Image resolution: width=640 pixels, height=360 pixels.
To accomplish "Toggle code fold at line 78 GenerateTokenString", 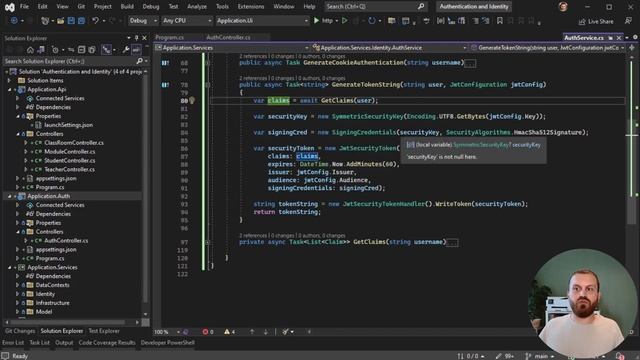I will pos(207,85).
